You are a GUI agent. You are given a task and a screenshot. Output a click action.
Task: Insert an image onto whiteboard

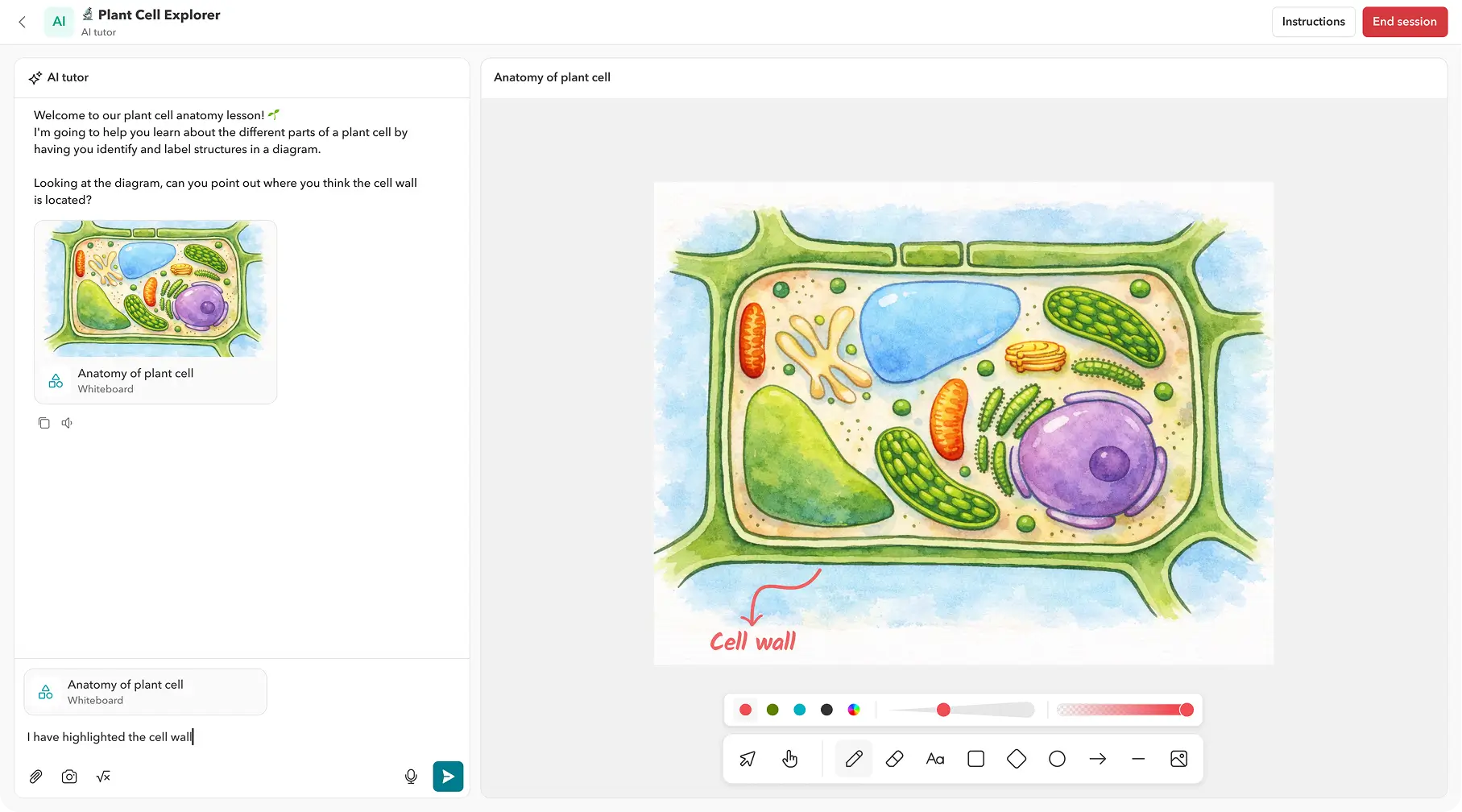(x=1178, y=759)
